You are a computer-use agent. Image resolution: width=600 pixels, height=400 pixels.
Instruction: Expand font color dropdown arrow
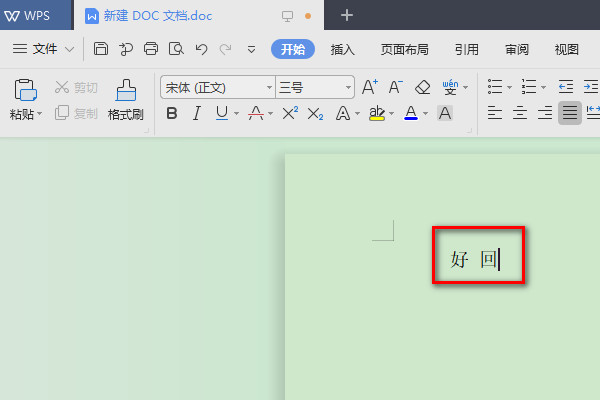tap(426, 114)
